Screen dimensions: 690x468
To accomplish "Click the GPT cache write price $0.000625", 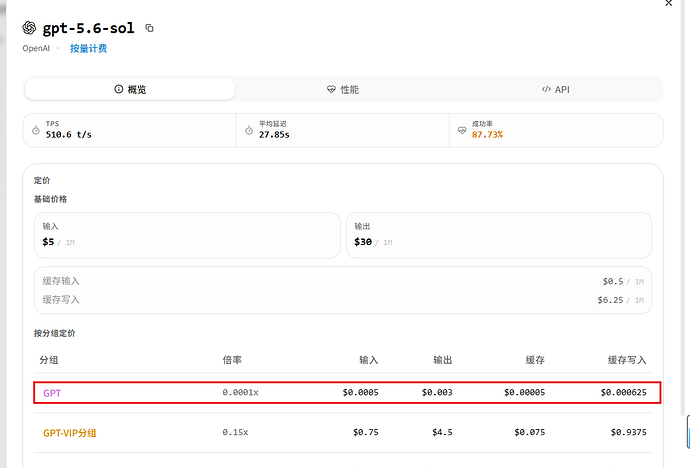I will tap(624, 392).
